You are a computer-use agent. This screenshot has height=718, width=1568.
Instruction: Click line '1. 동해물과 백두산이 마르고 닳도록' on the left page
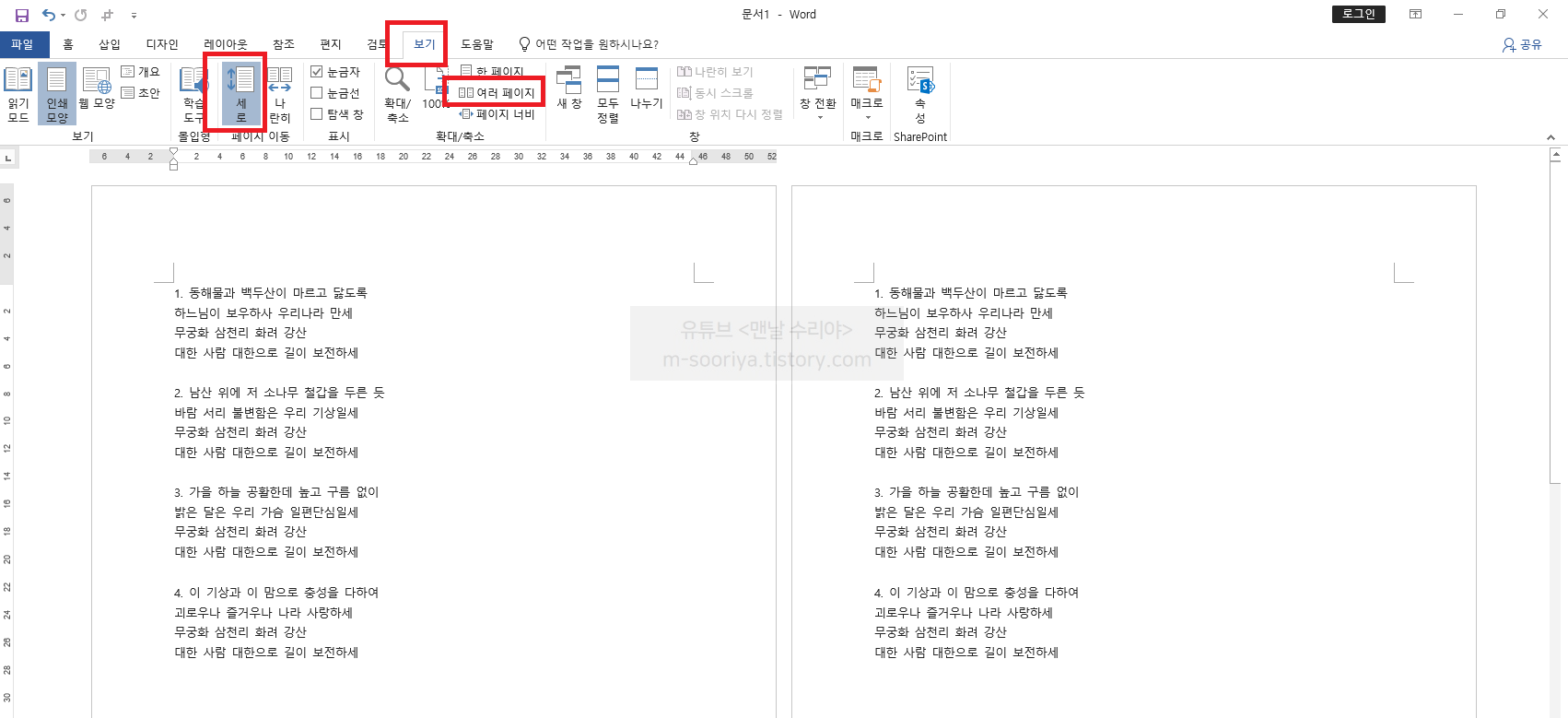[x=271, y=293]
